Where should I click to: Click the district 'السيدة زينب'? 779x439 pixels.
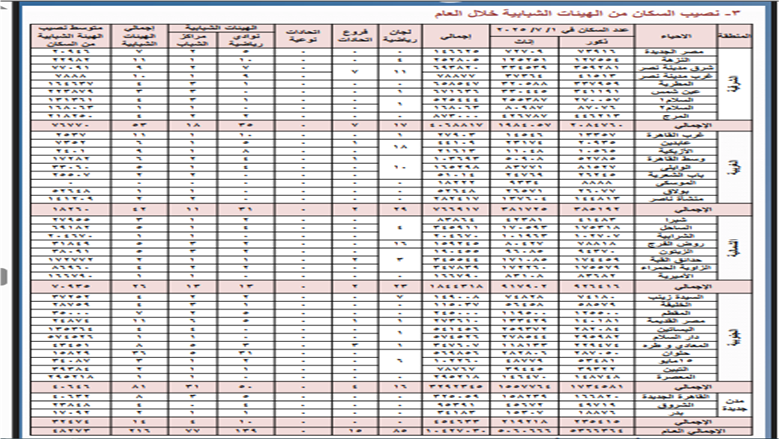pyautogui.click(x=675, y=297)
